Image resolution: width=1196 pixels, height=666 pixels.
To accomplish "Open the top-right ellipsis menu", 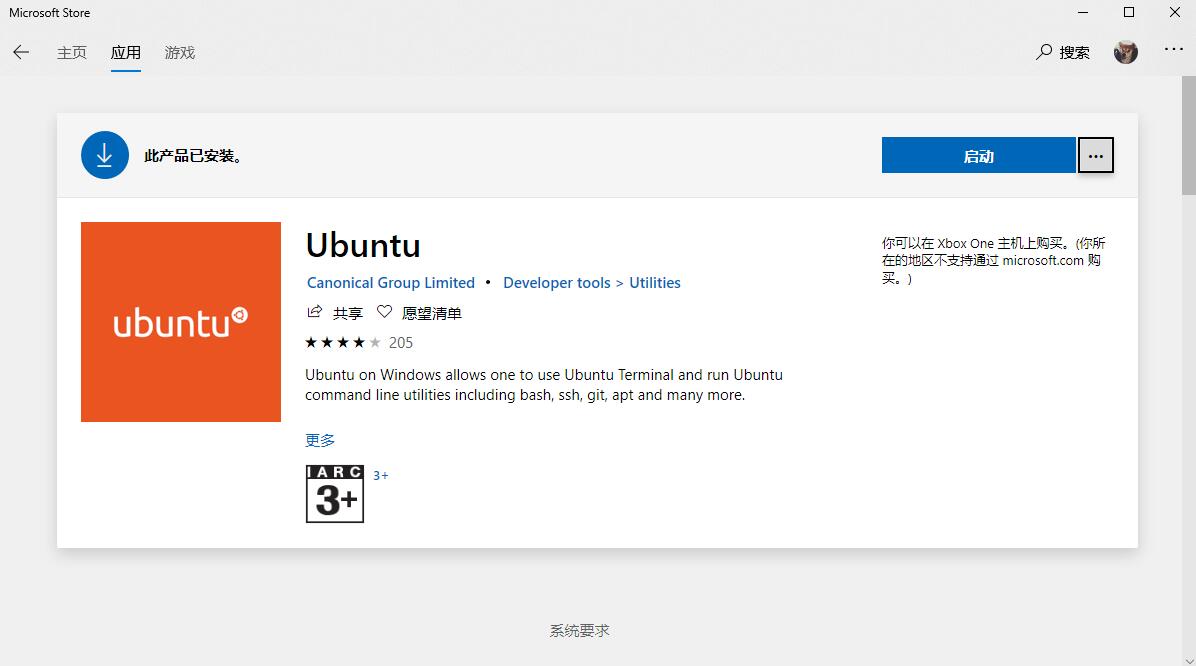I will [1173, 50].
